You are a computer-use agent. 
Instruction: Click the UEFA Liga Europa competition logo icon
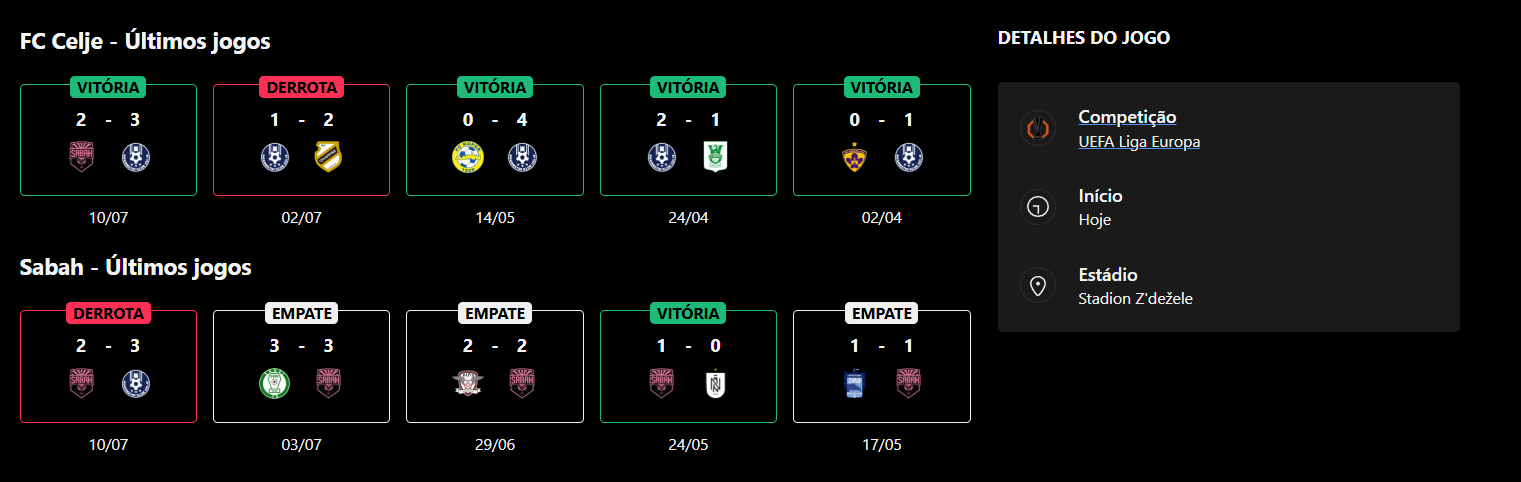(x=1038, y=128)
